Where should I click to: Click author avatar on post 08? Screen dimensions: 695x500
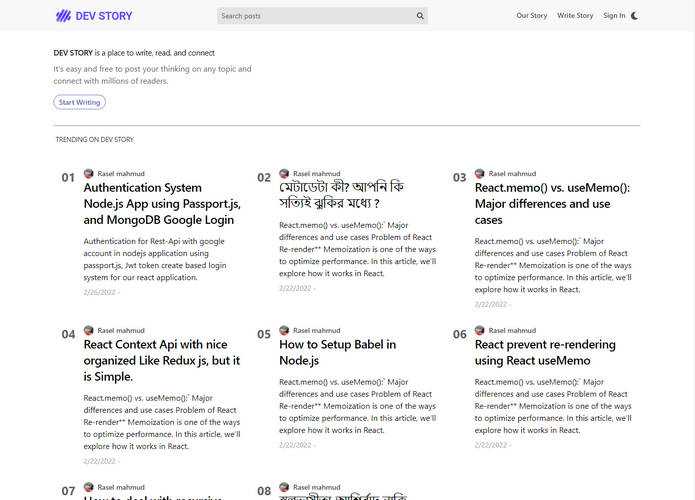coord(284,487)
